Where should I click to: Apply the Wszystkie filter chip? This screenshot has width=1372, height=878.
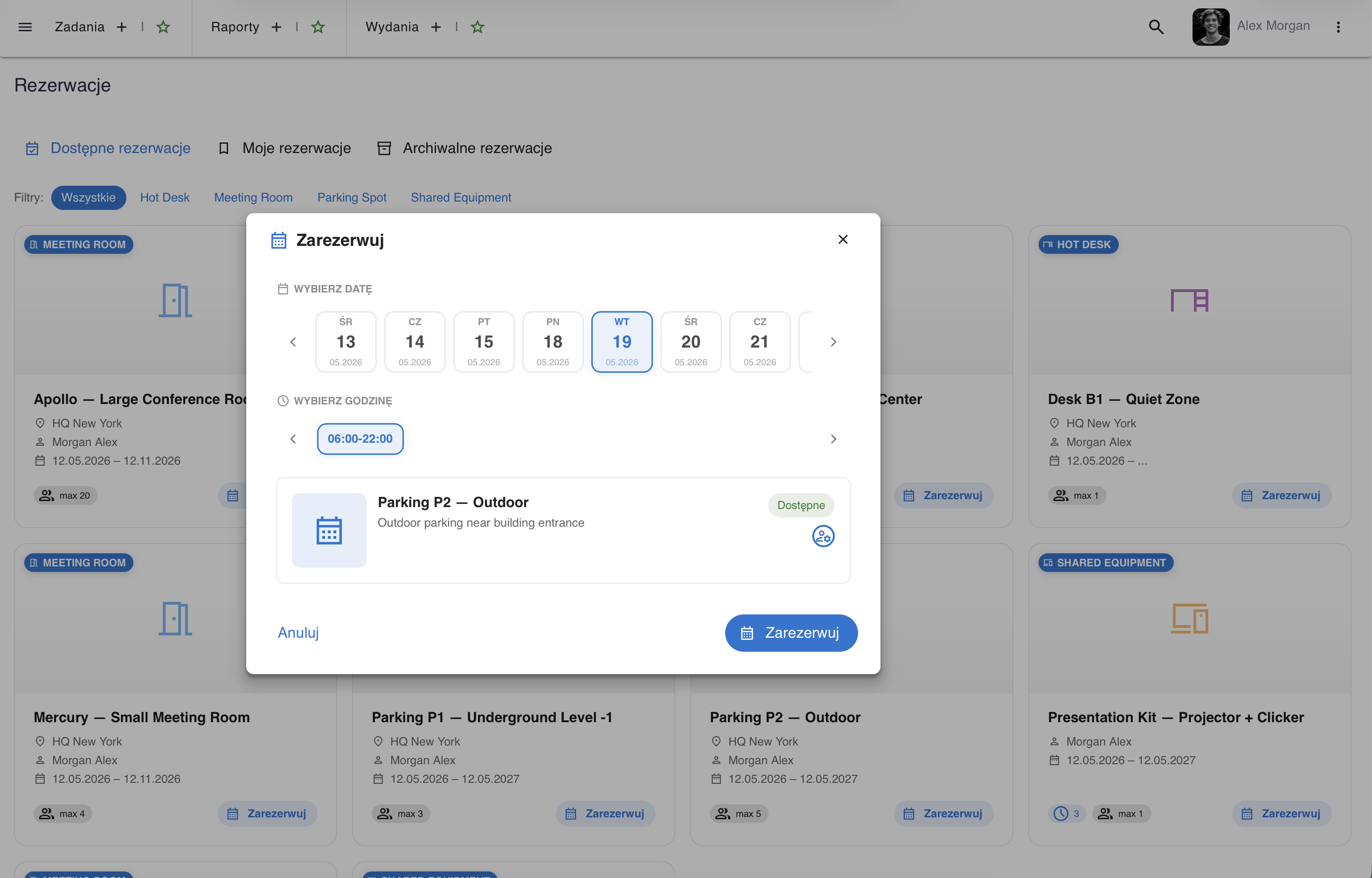[x=88, y=197]
